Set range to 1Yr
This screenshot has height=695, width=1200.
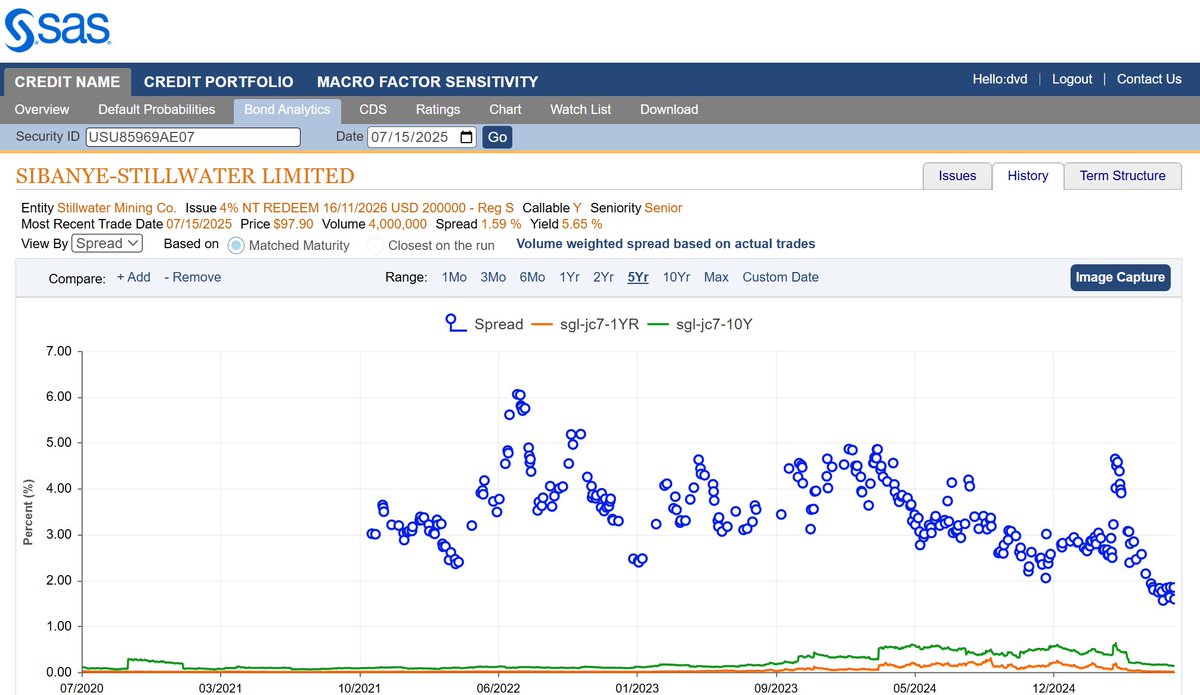(569, 277)
